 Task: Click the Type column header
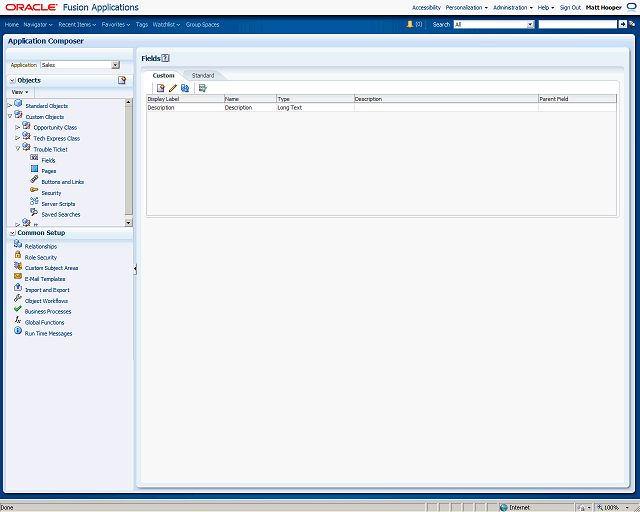click(315, 99)
